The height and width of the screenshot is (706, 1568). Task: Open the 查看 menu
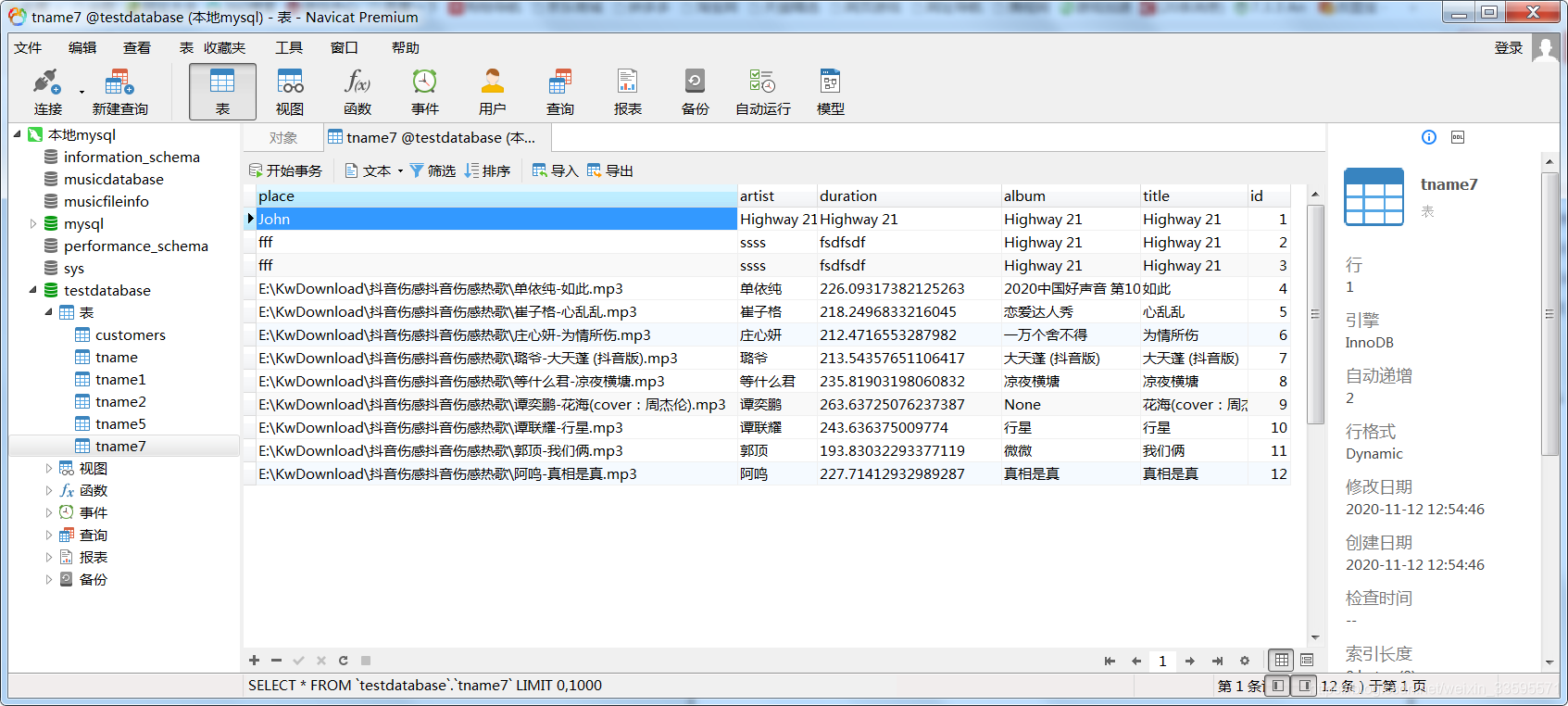[x=137, y=47]
